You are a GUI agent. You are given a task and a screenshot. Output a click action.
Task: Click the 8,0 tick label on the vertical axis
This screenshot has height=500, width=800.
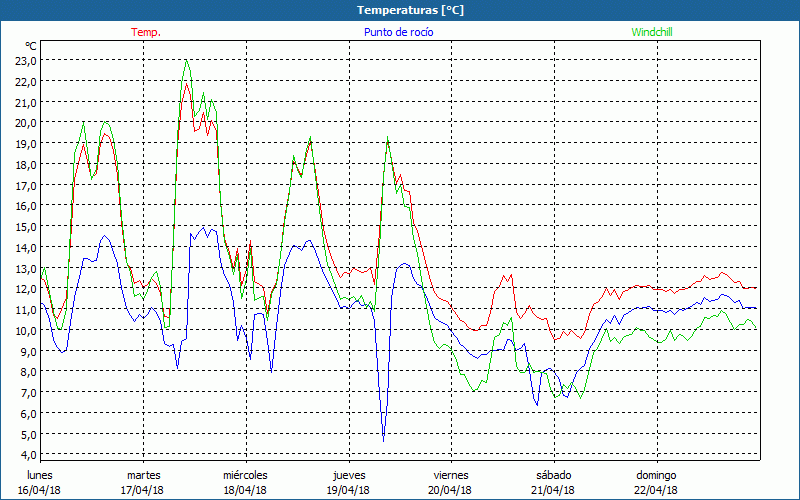coord(29,371)
